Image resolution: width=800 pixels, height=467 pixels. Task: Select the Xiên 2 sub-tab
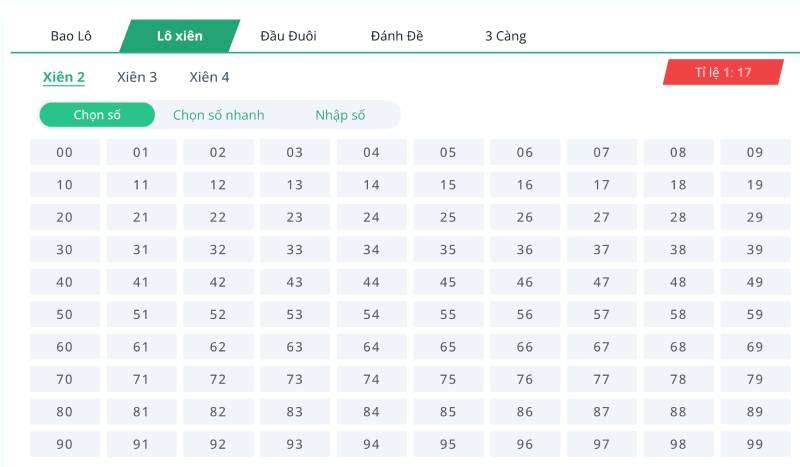pos(64,77)
